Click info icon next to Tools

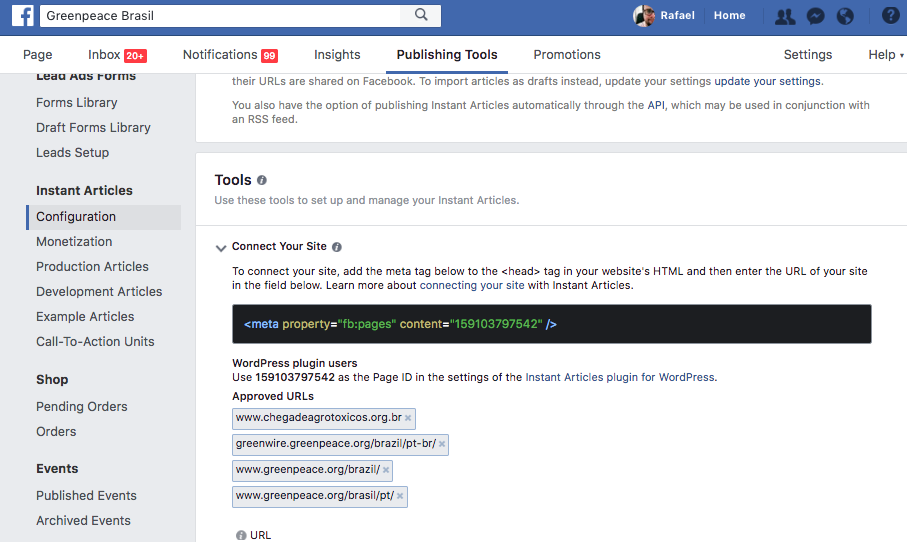tap(261, 180)
